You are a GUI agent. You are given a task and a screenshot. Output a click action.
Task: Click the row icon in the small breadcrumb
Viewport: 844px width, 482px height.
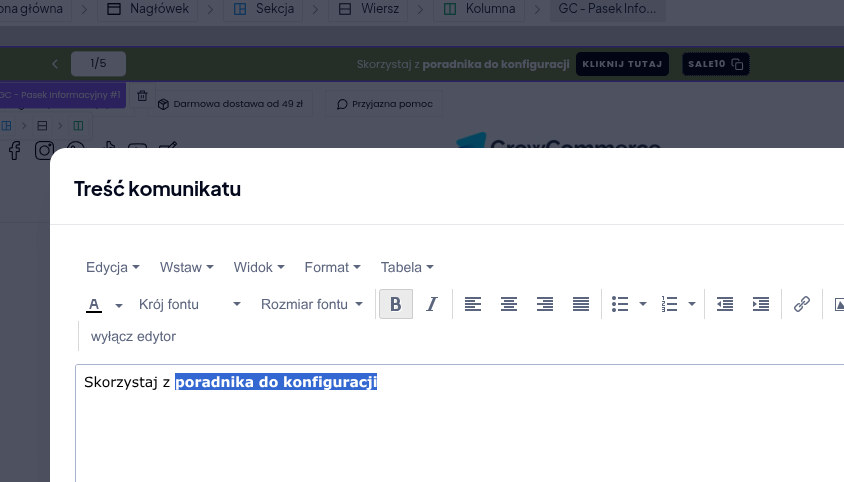pos(42,125)
